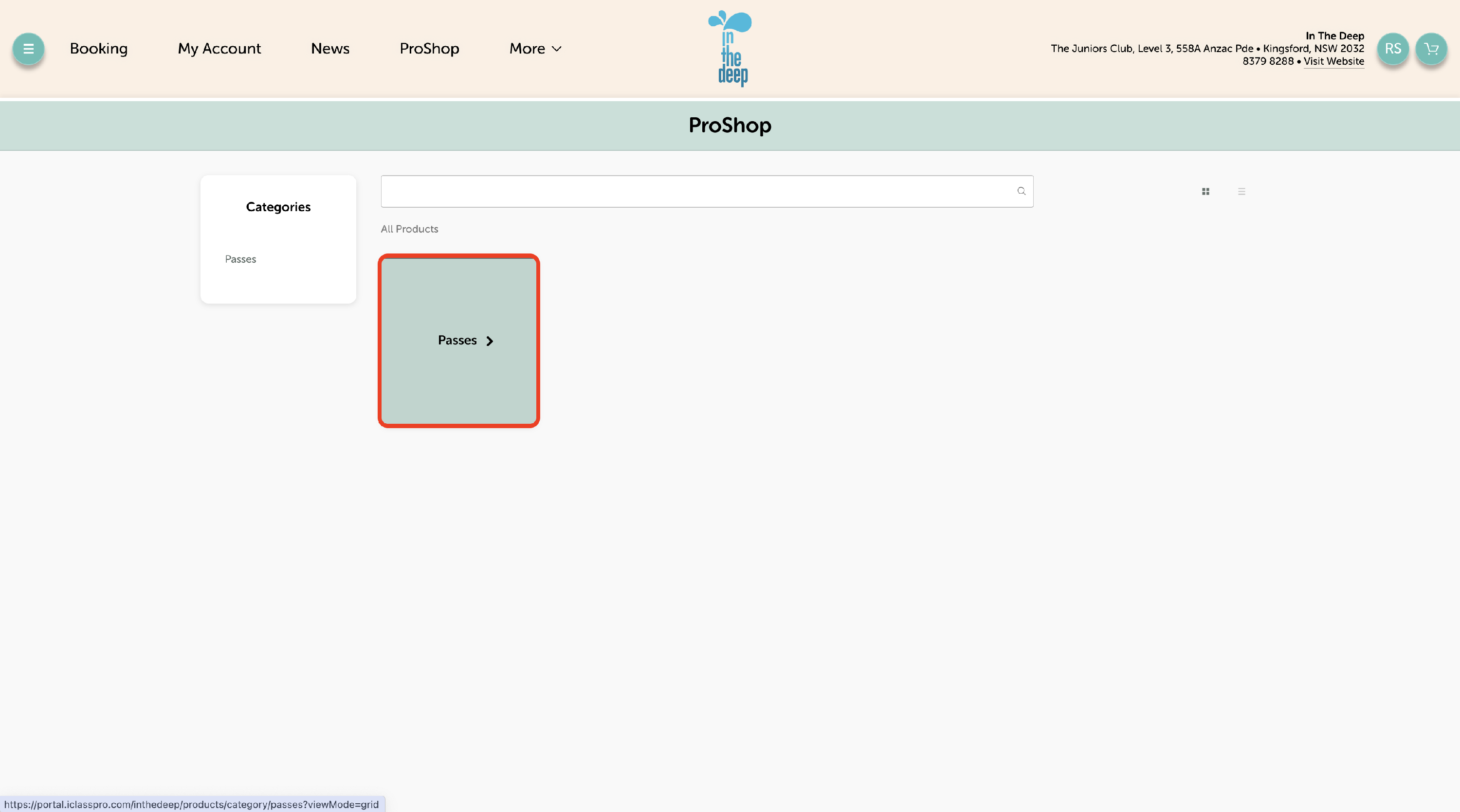Open the hamburger side menu

point(28,49)
